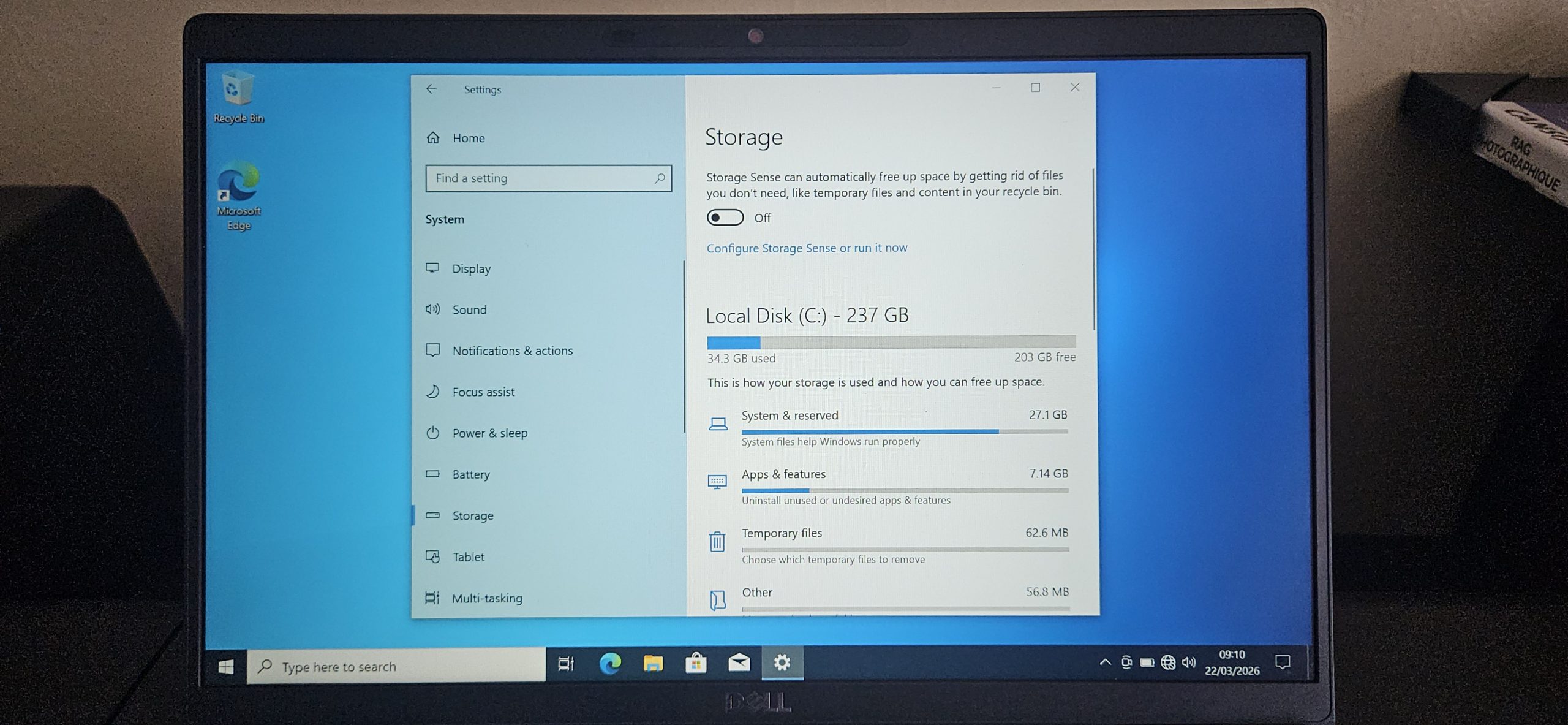Viewport: 1568px width, 725px height.
Task: Click Configure Storage Sense or run it now
Action: click(x=807, y=248)
